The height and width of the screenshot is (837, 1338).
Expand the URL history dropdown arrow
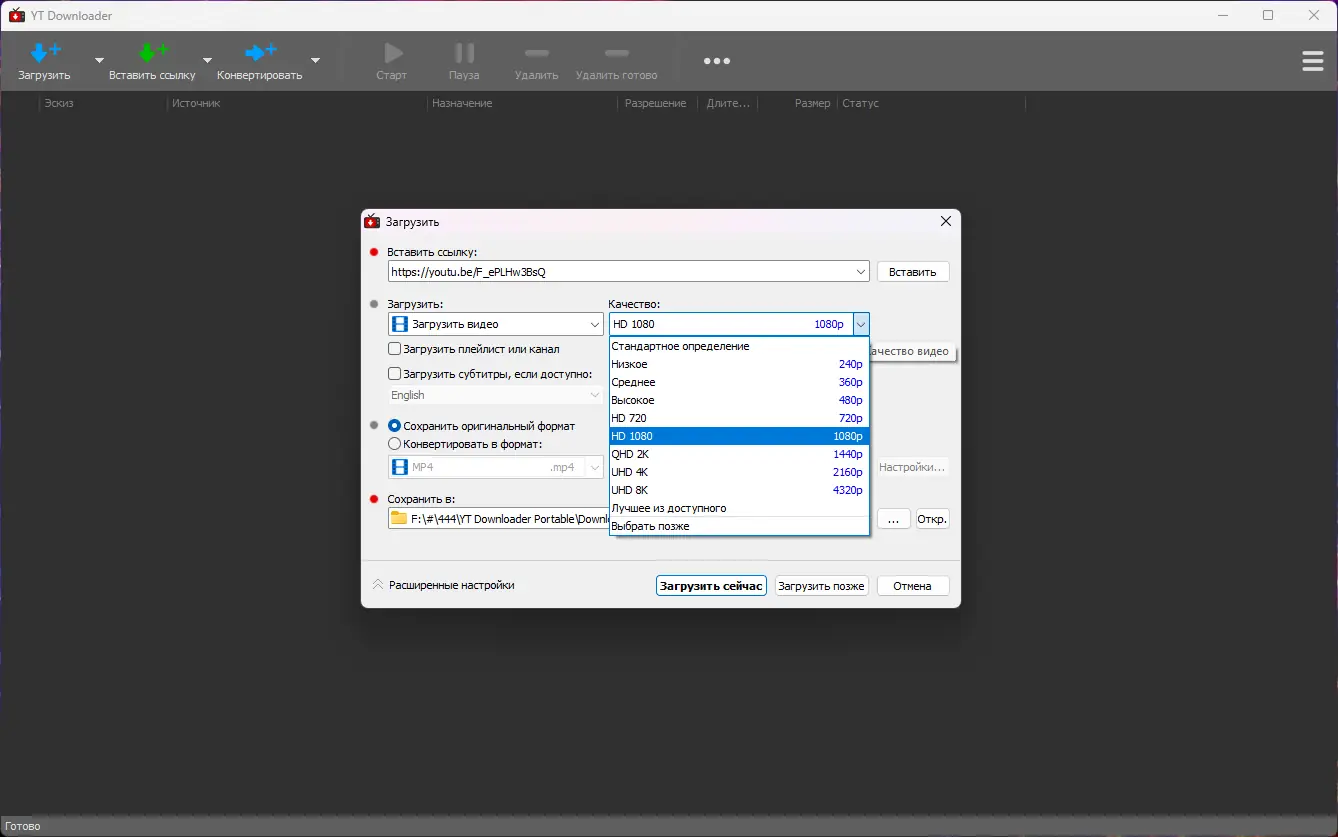[861, 272]
